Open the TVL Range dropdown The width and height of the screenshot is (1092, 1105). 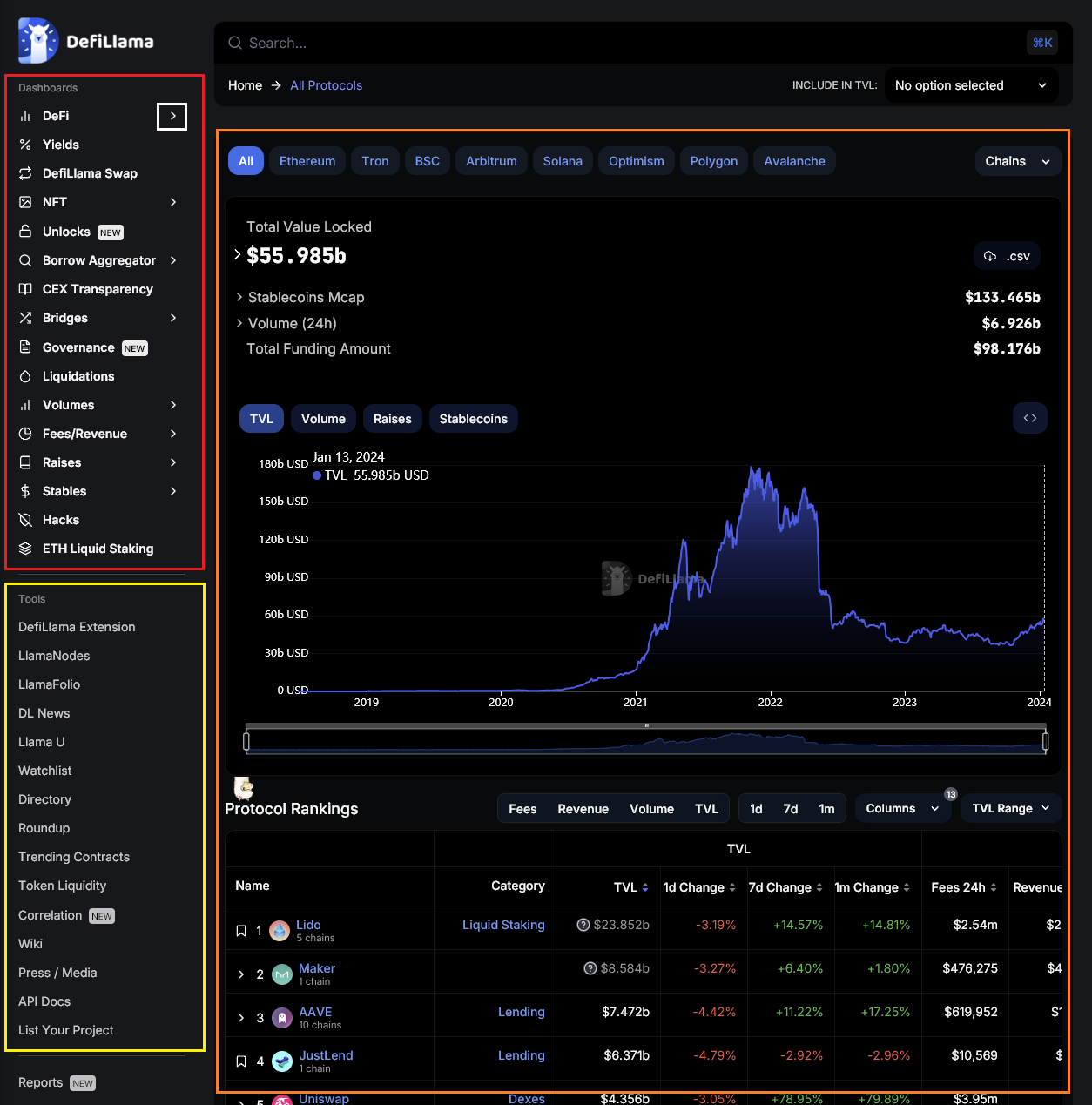pyautogui.click(x=1011, y=808)
